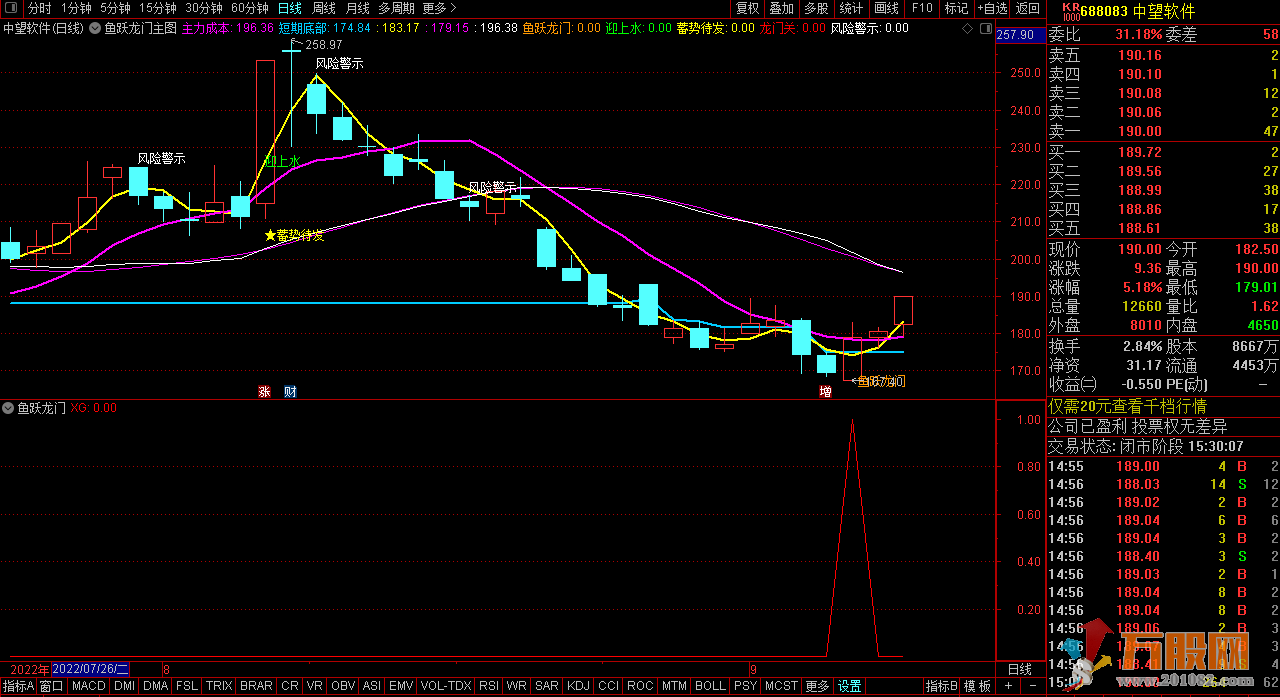Switch sub-chart to the ROC indicator
Viewport: 1280px width, 697px height.
[x=641, y=686]
